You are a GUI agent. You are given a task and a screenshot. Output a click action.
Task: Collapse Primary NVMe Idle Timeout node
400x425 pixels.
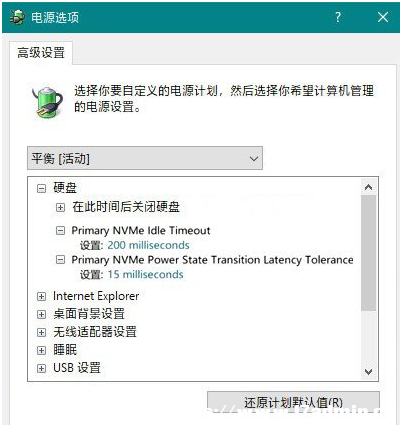[x=60, y=230]
